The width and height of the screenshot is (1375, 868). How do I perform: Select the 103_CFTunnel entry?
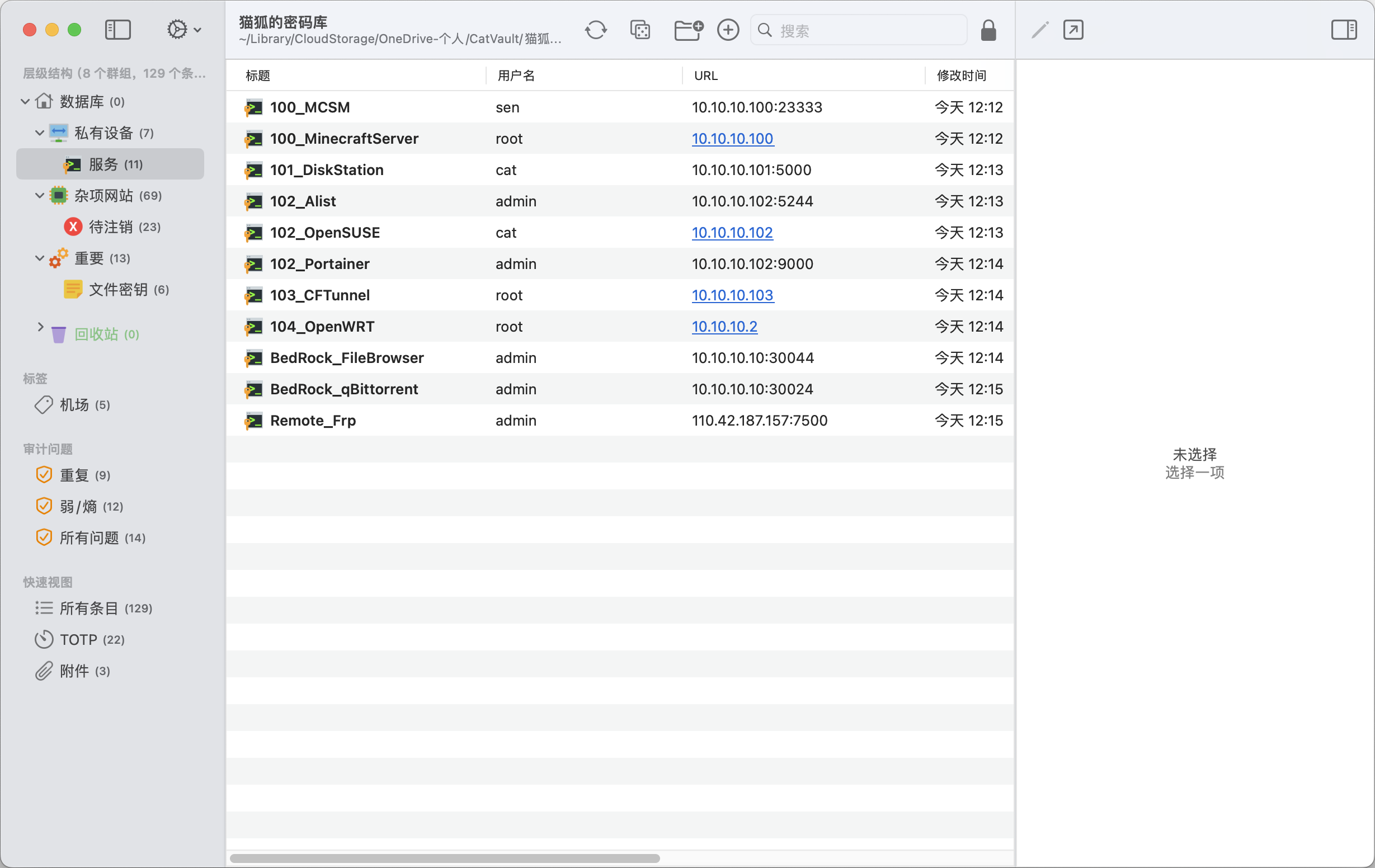[620, 295]
